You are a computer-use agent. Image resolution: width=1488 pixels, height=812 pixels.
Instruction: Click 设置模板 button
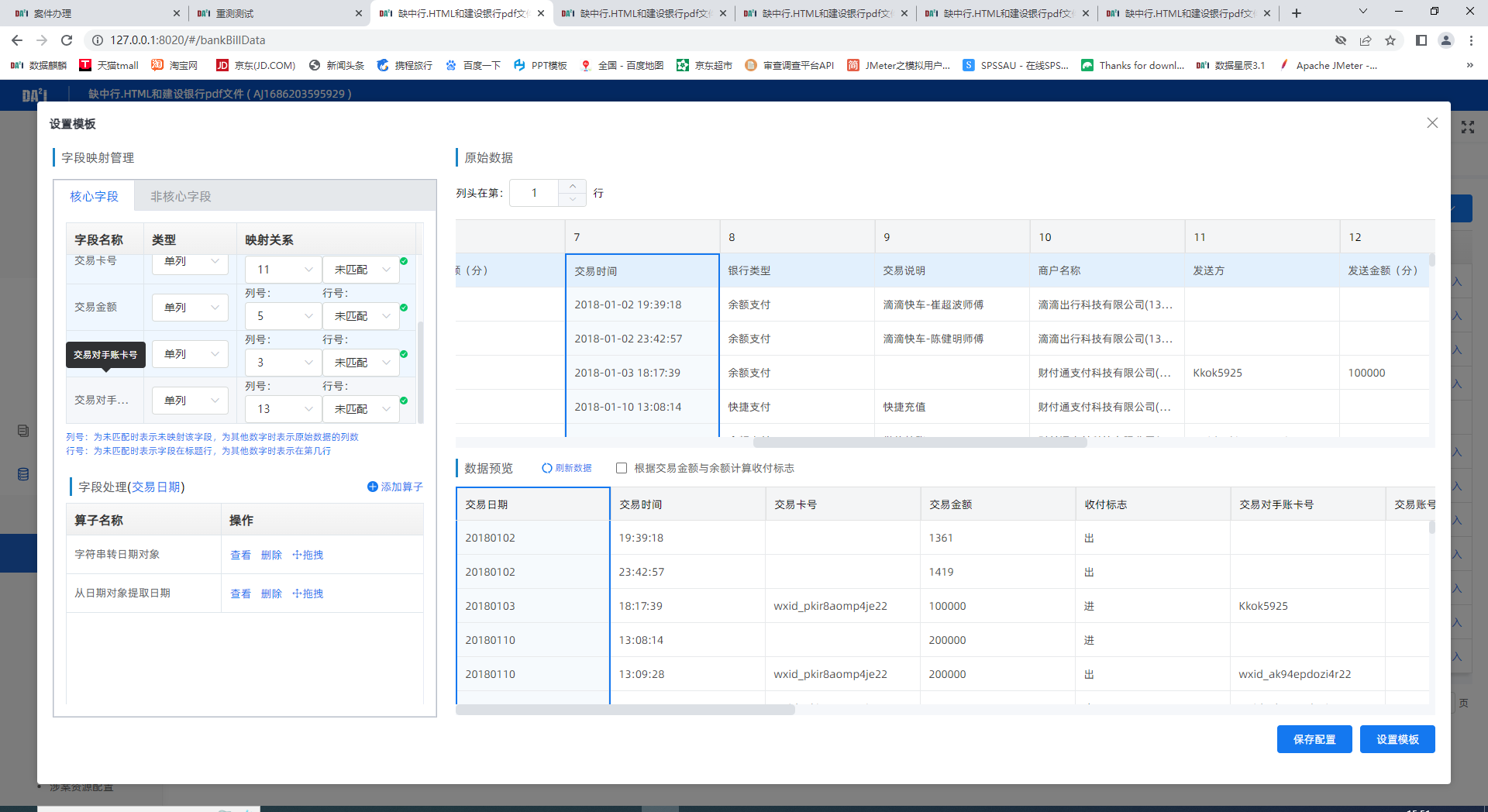coord(1397,739)
